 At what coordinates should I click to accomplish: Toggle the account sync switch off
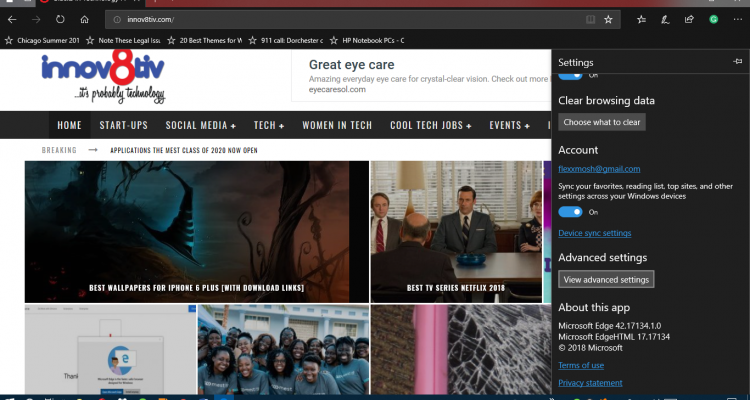pyautogui.click(x=570, y=212)
